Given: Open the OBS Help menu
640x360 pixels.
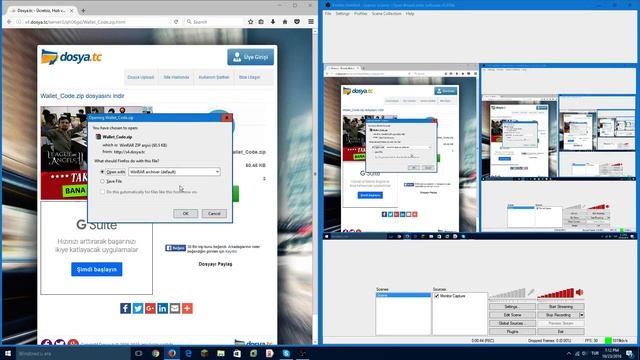Looking at the screenshot, I should click(410, 13).
